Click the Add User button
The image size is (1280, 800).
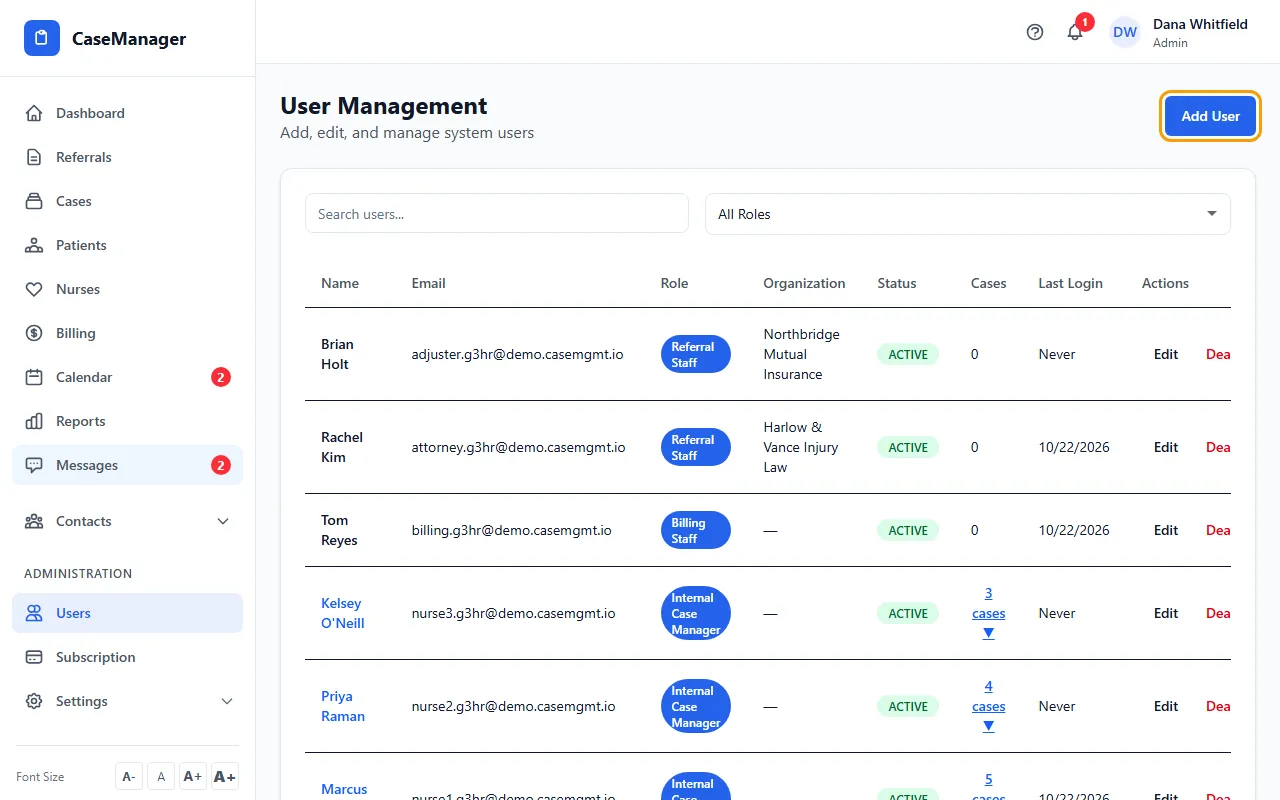pos(1210,116)
